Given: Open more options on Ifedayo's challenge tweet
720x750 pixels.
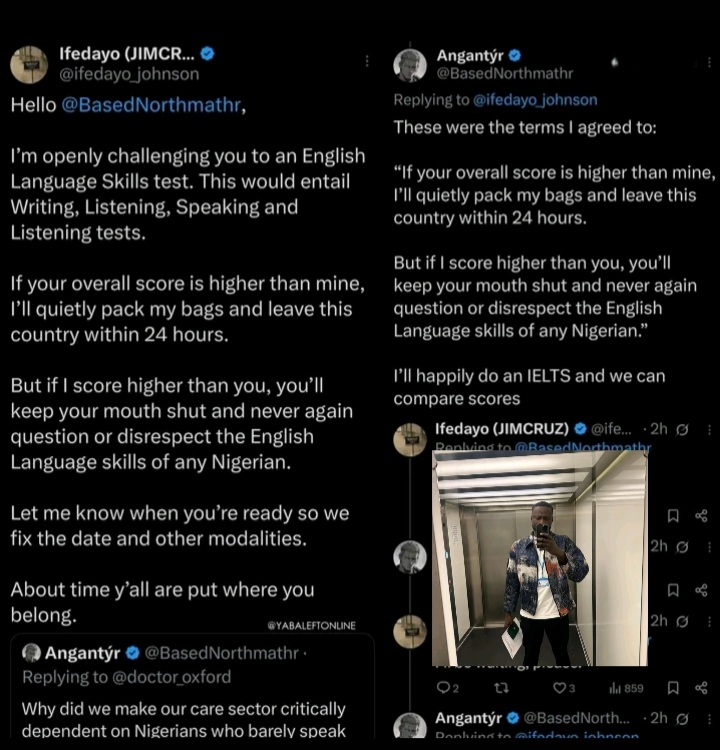Looking at the screenshot, I should tap(368, 62).
